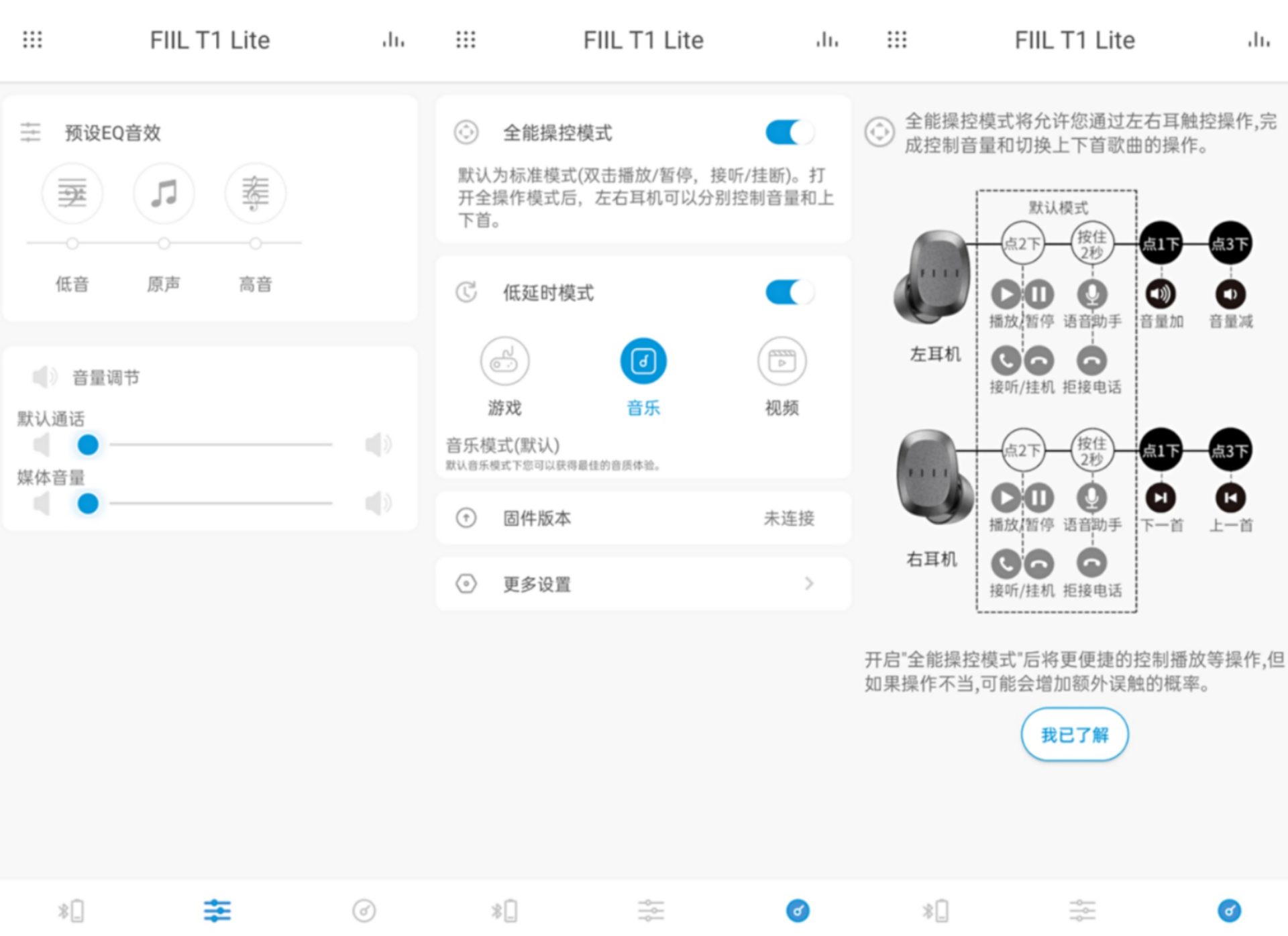Tap the 下一首 next track icon

(1161, 498)
